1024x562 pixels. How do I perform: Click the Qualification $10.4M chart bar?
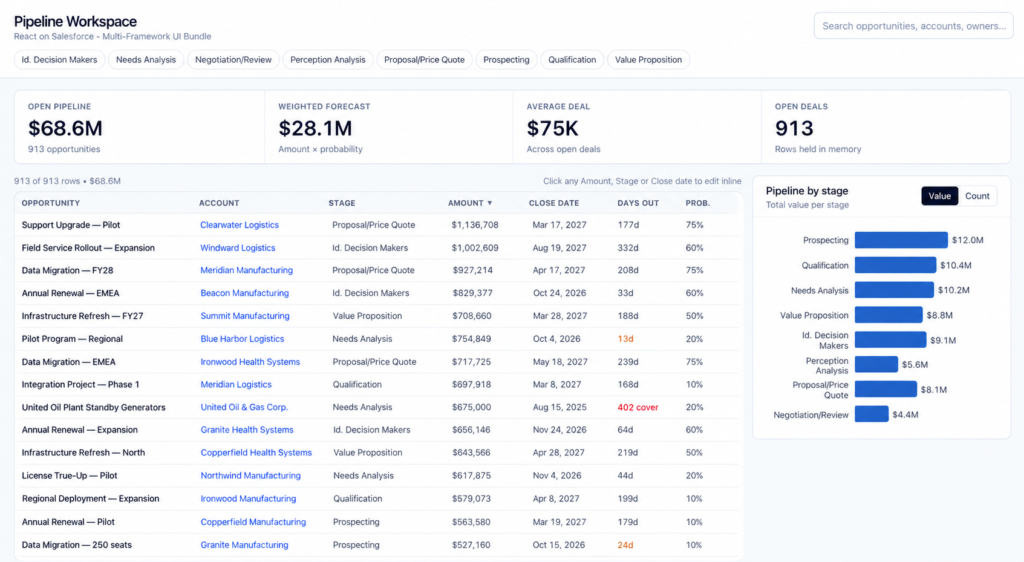895,265
